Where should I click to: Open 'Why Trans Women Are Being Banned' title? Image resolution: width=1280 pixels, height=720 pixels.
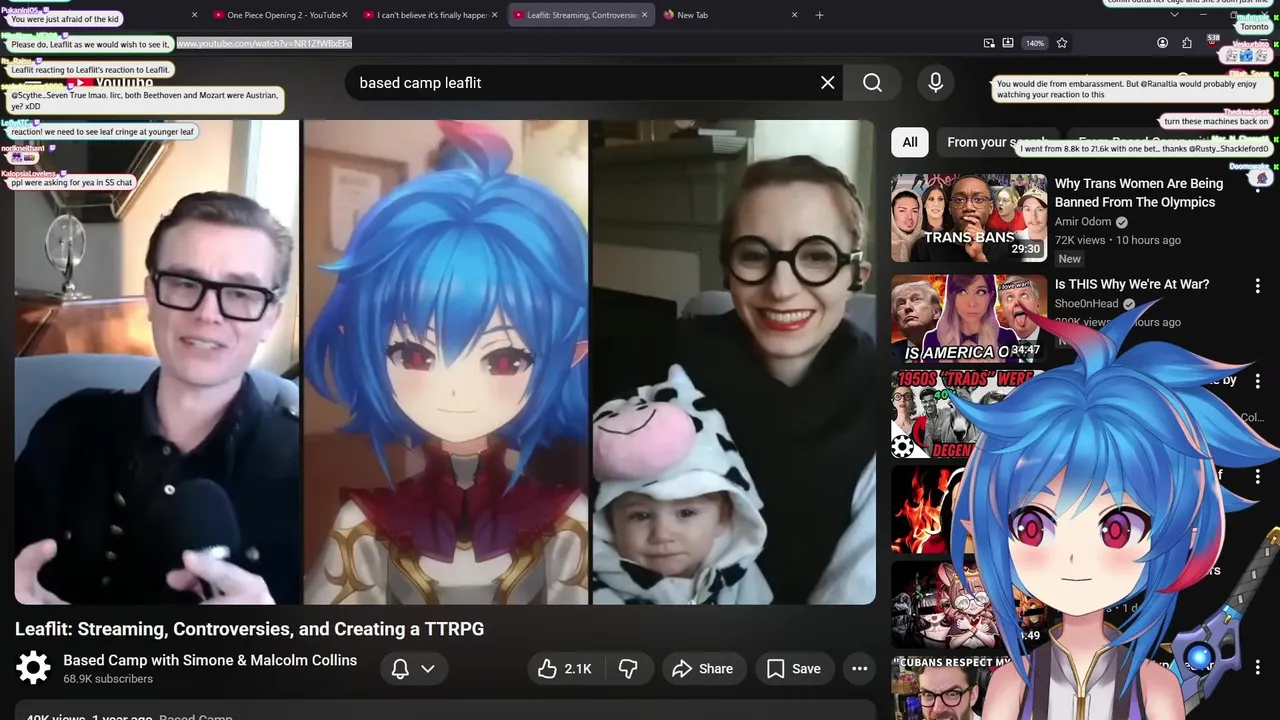coord(1139,193)
